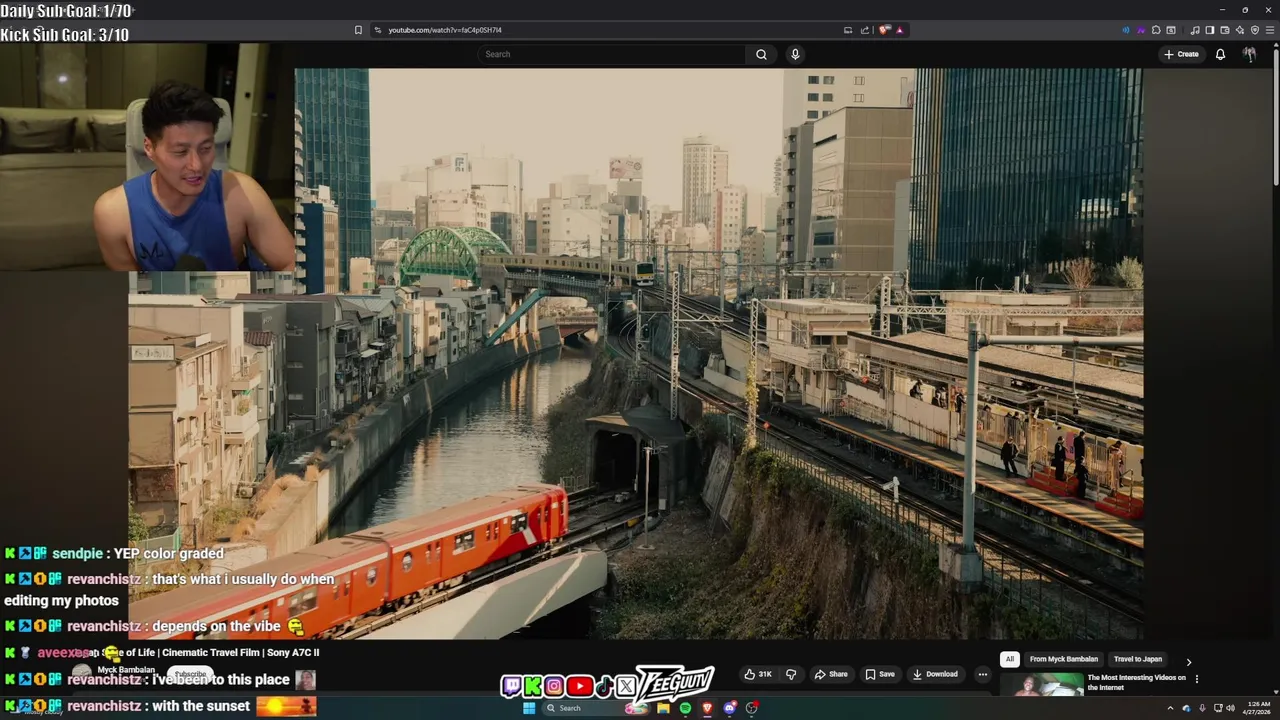The image size is (1280, 720).
Task: Click the Brave Shields lion icon
Action: point(884,30)
